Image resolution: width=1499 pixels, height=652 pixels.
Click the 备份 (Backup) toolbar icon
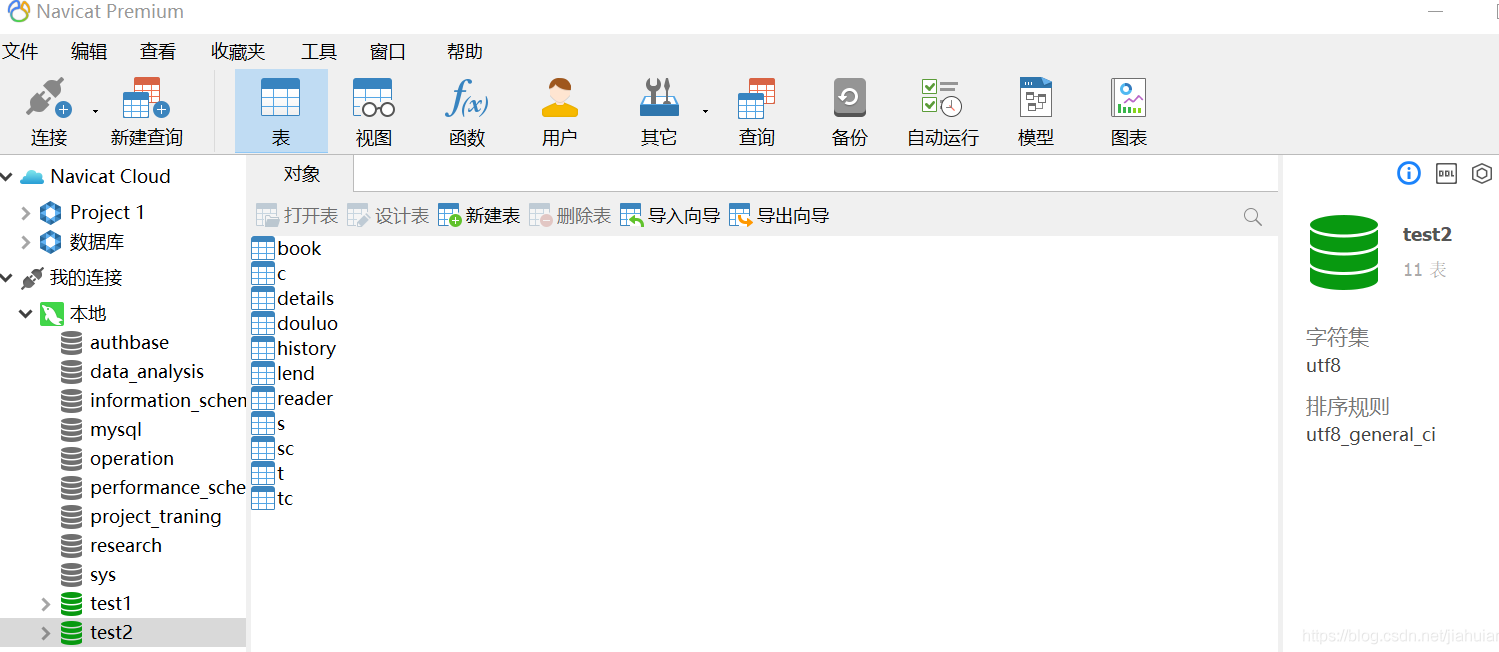tap(848, 110)
